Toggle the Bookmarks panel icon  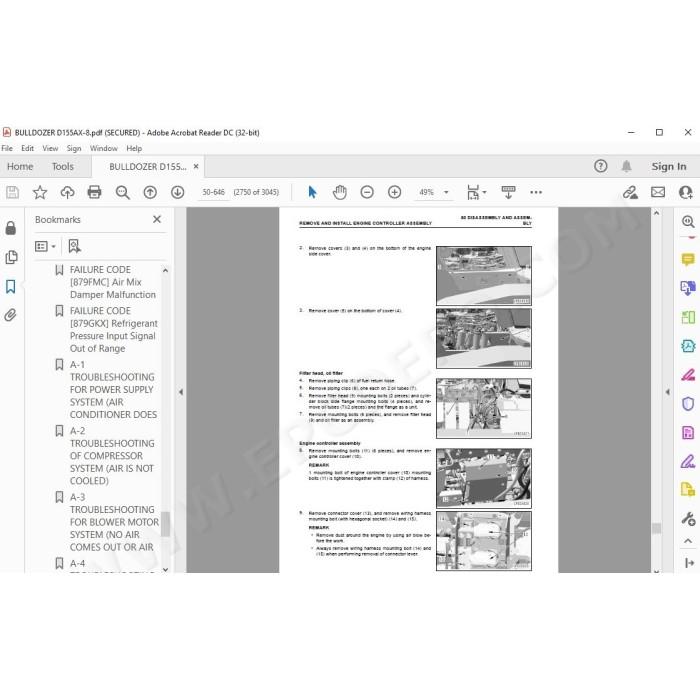tap(11, 287)
